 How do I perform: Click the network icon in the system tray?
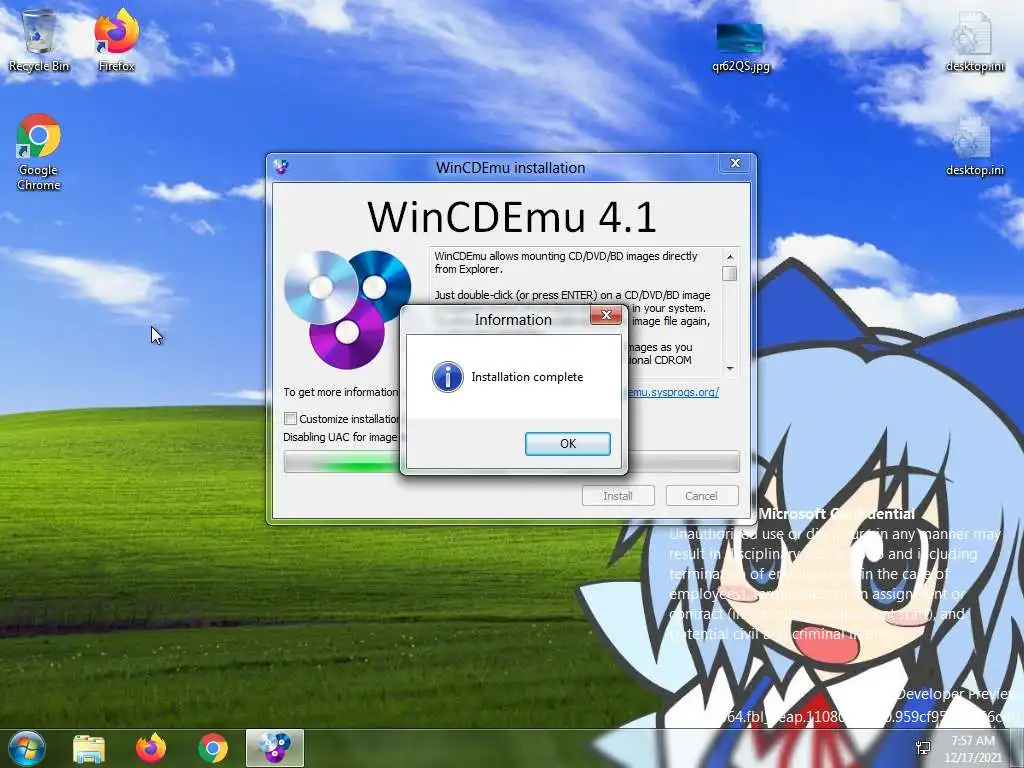pyautogui.click(x=923, y=748)
